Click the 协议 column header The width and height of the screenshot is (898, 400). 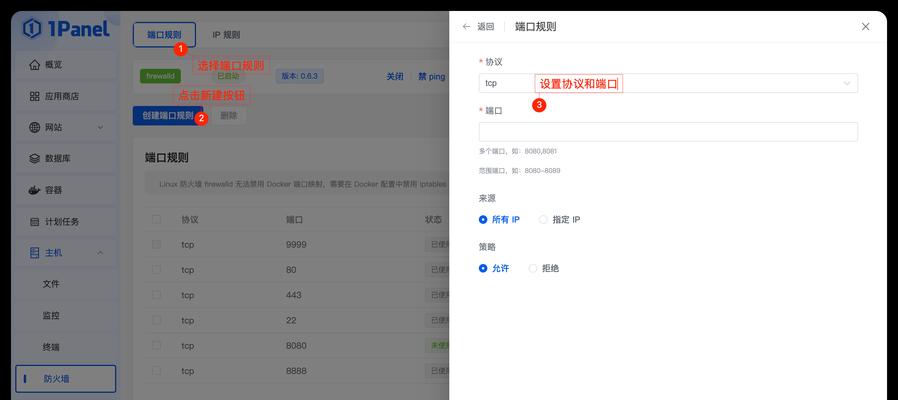(x=190, y=219)
